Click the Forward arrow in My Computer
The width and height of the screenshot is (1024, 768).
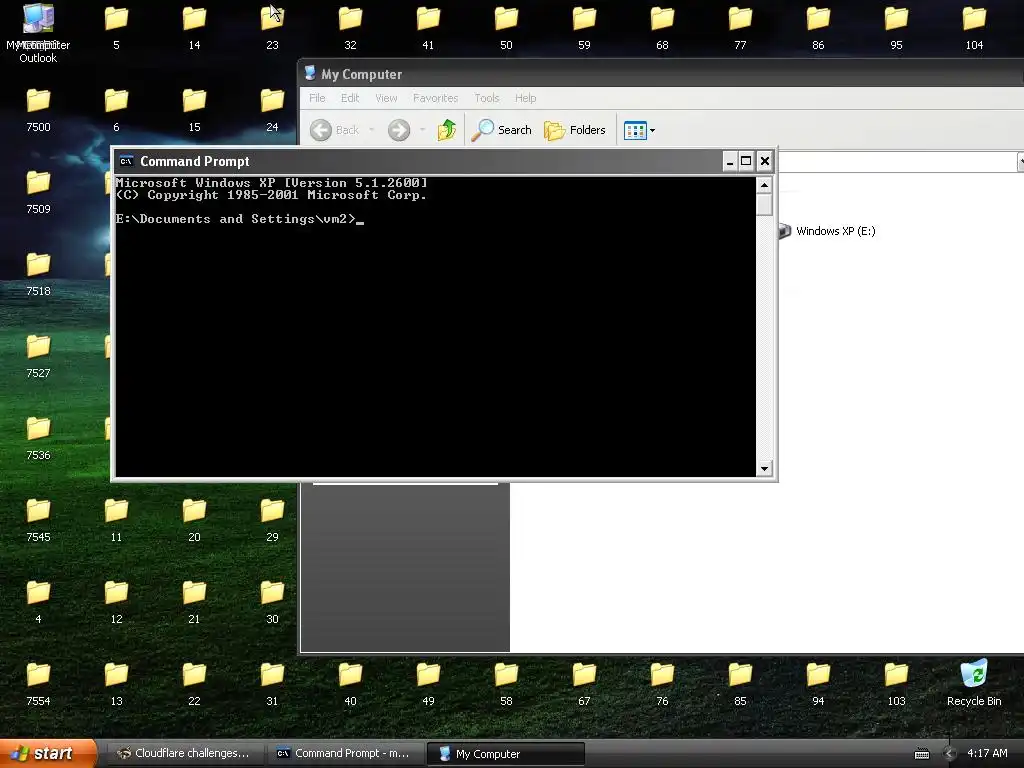pyautogui.click(x=398, y=130)
